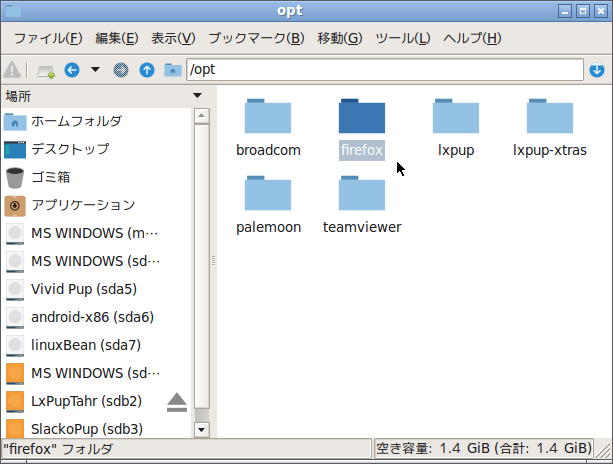The height and width of the screenshot is (464, 613).
Task: Select the teamviewer folder icon
Action: [362, 193]
